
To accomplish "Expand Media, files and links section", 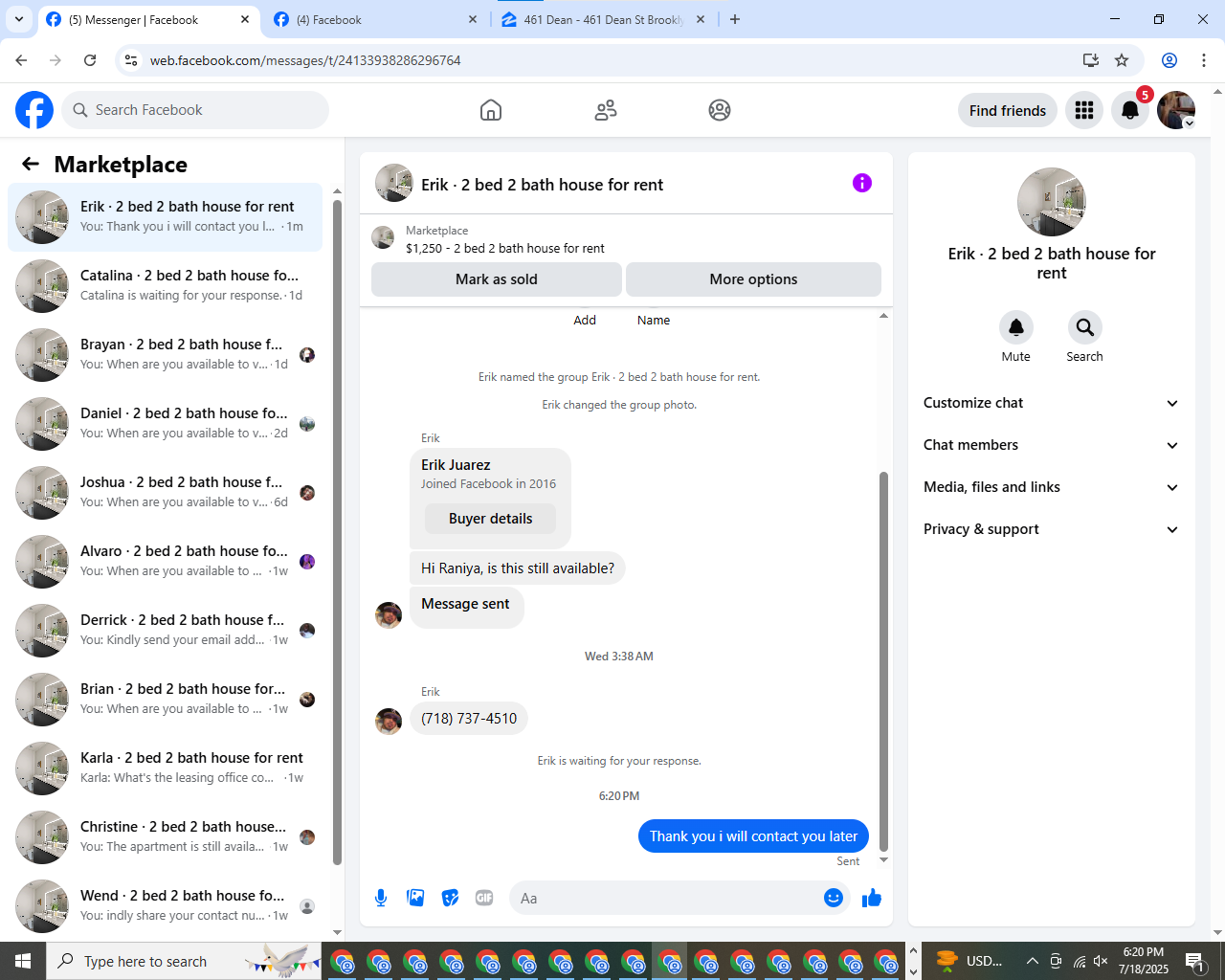I will click(1051, 487).
